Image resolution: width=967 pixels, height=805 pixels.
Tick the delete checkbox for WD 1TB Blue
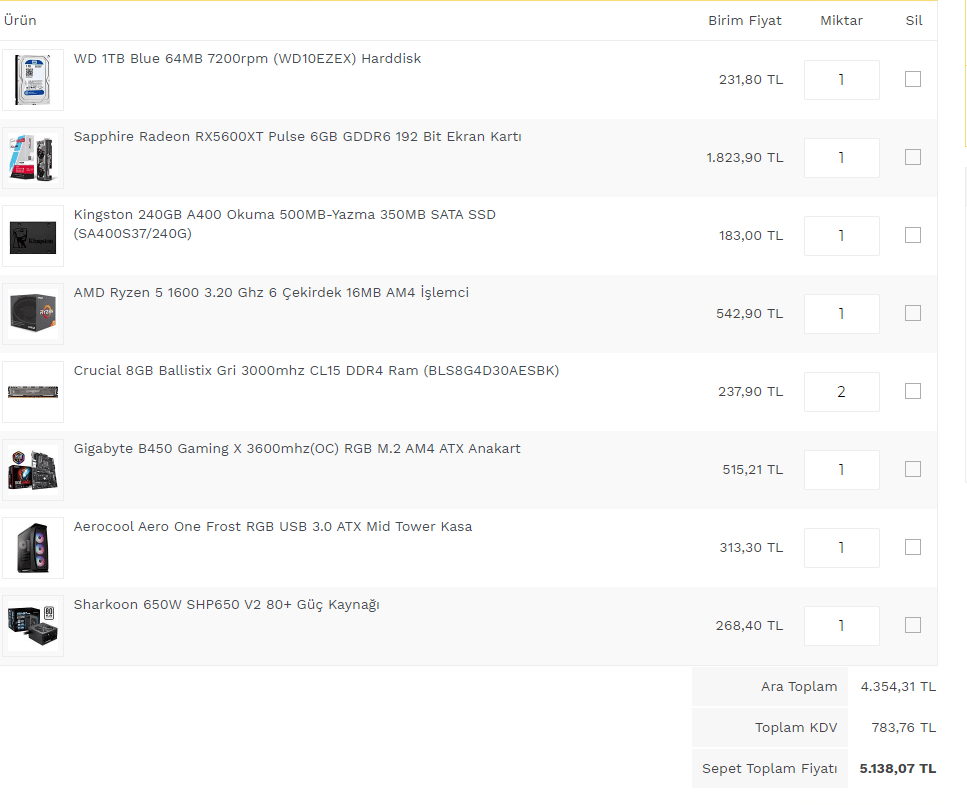point(913,79)
